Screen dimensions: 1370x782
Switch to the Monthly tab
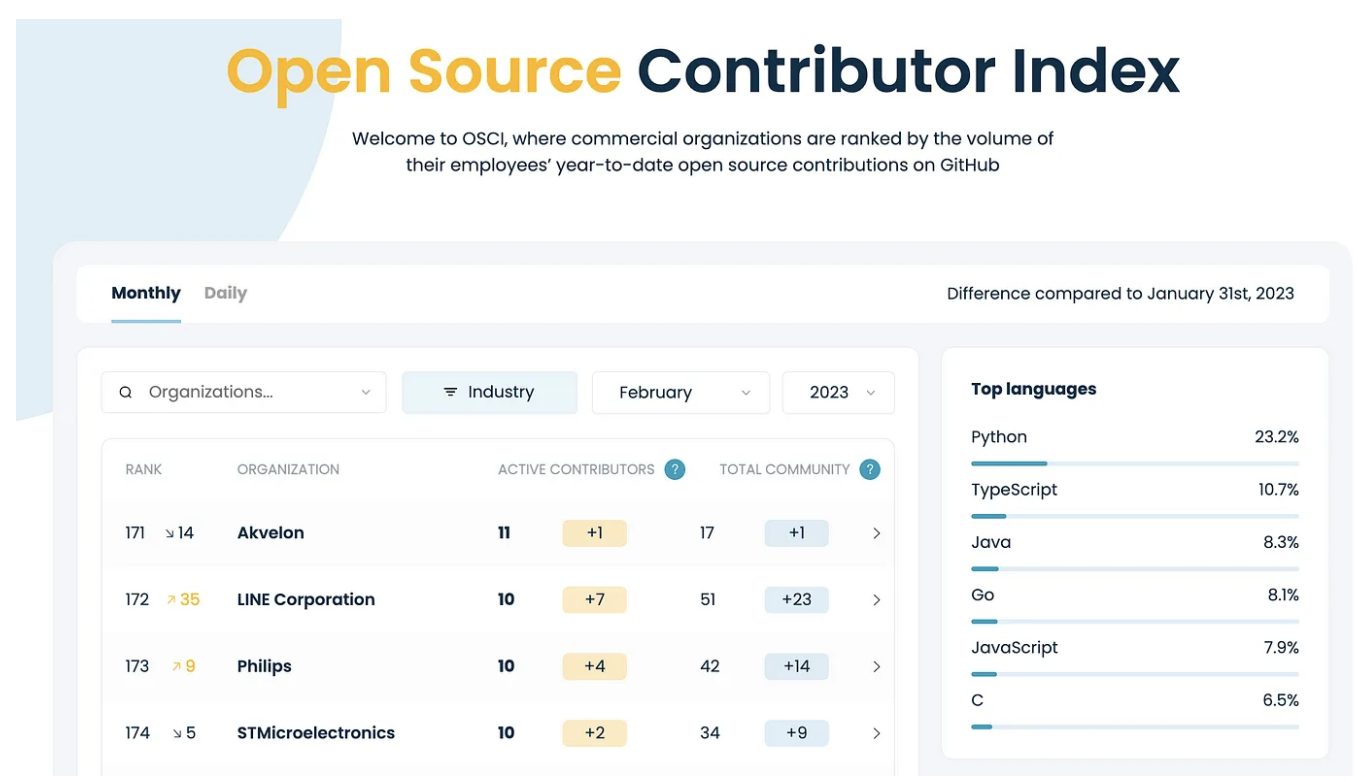click(146, 293)
